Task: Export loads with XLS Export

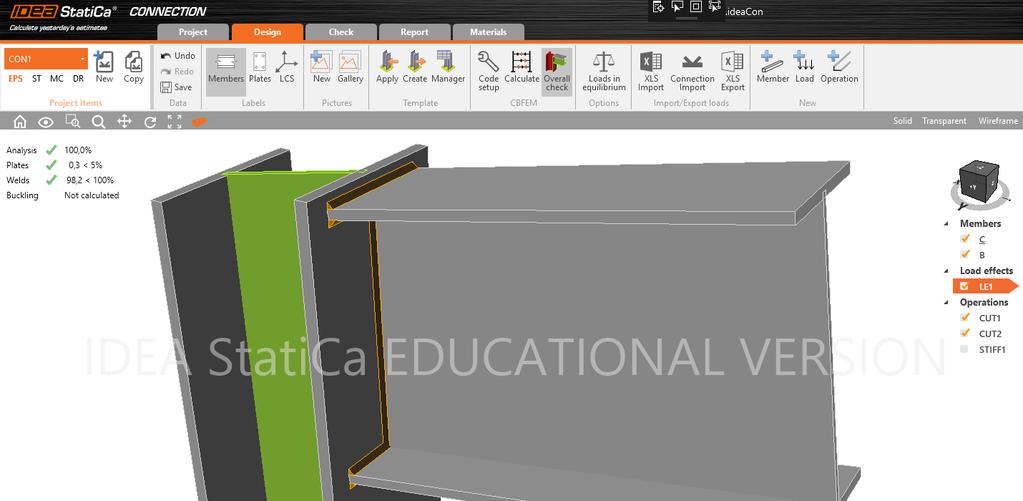Action: point(733,72)
